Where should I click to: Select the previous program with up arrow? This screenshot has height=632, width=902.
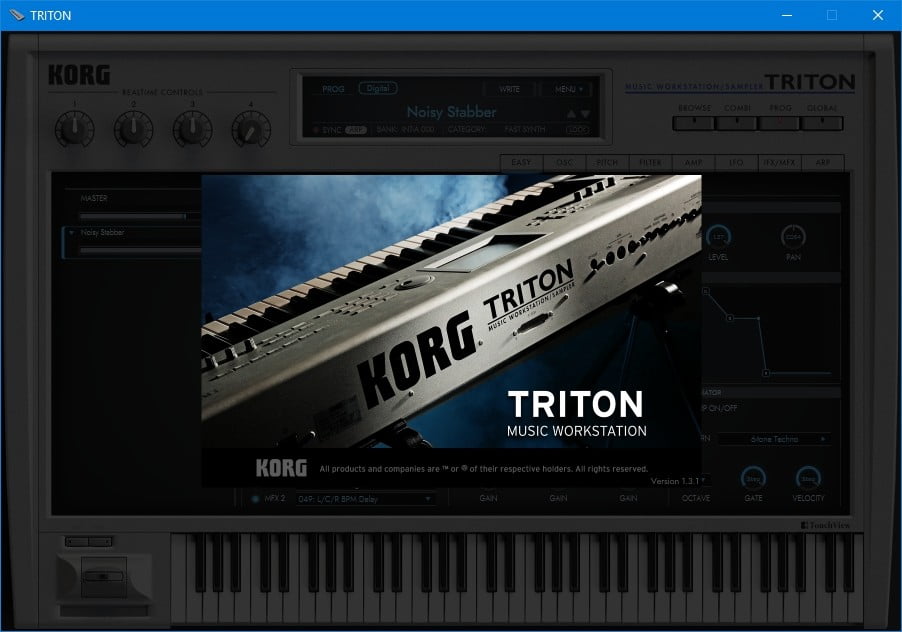coord(571,114)
